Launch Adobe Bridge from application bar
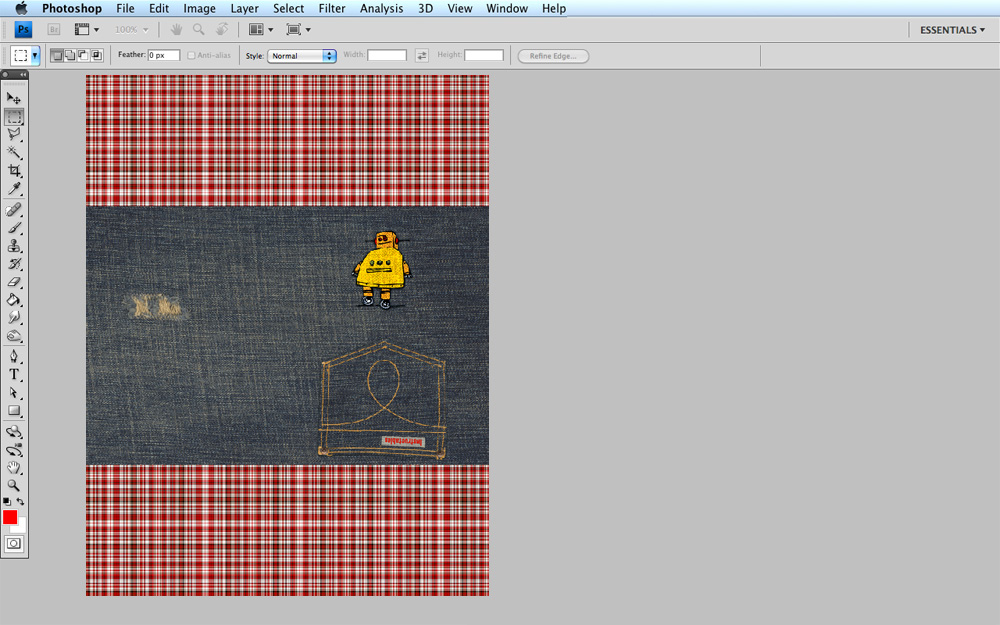The width and height of the screenshot is (1000, 625). coord(54,30)
